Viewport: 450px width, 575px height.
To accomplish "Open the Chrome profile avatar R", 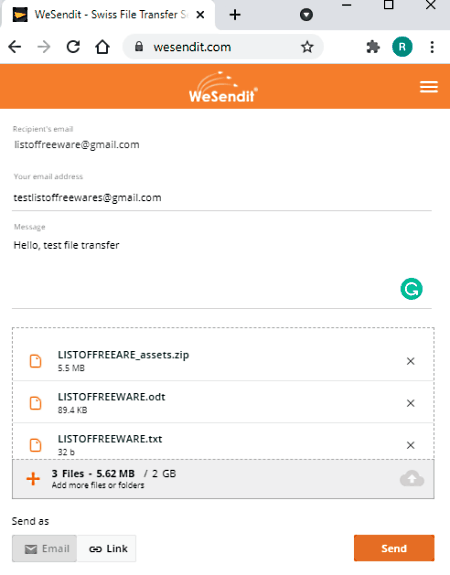I will click(402, 47).
